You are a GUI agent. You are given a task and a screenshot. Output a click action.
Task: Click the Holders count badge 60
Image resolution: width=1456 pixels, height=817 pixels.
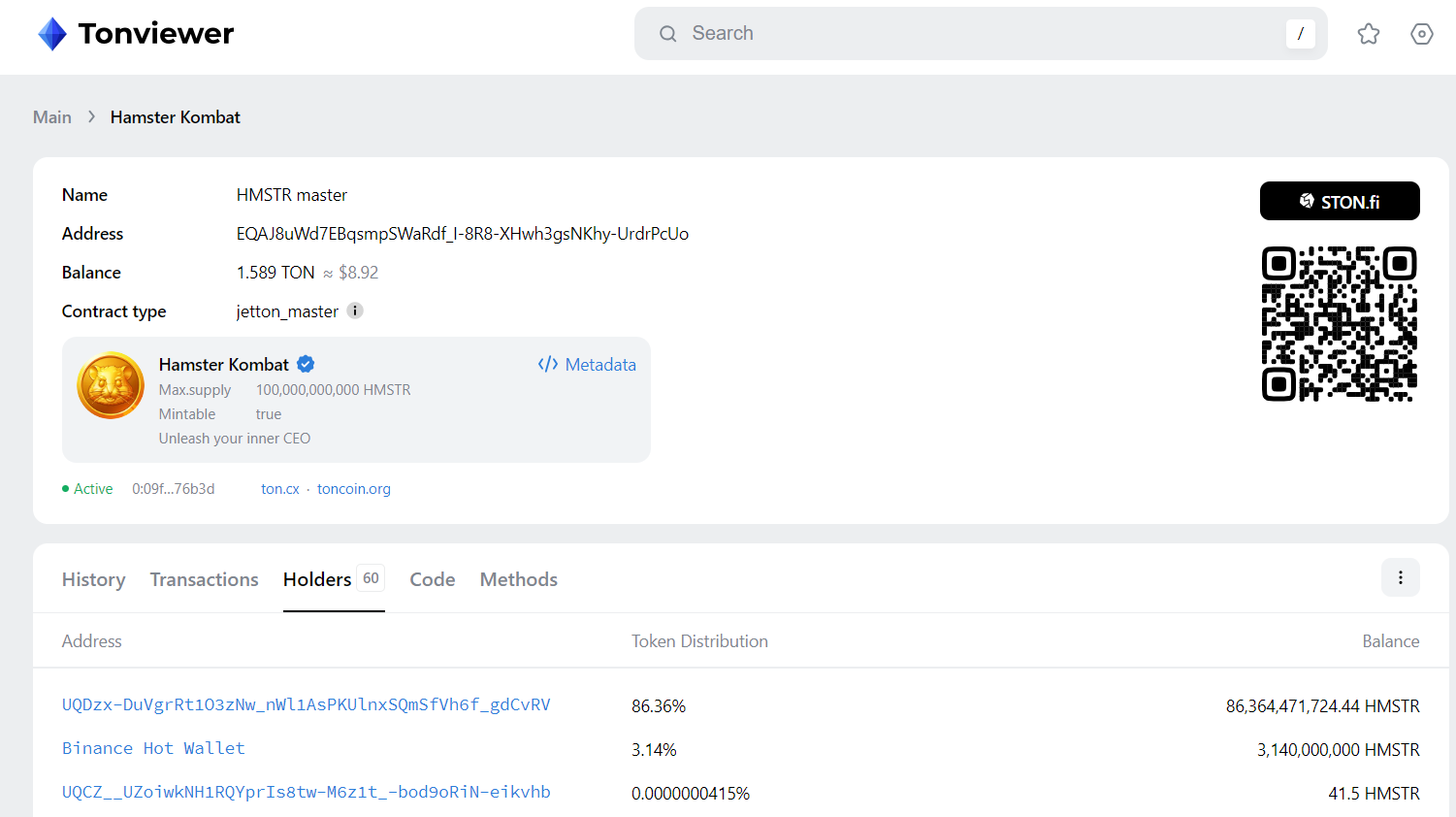point(372,578)
